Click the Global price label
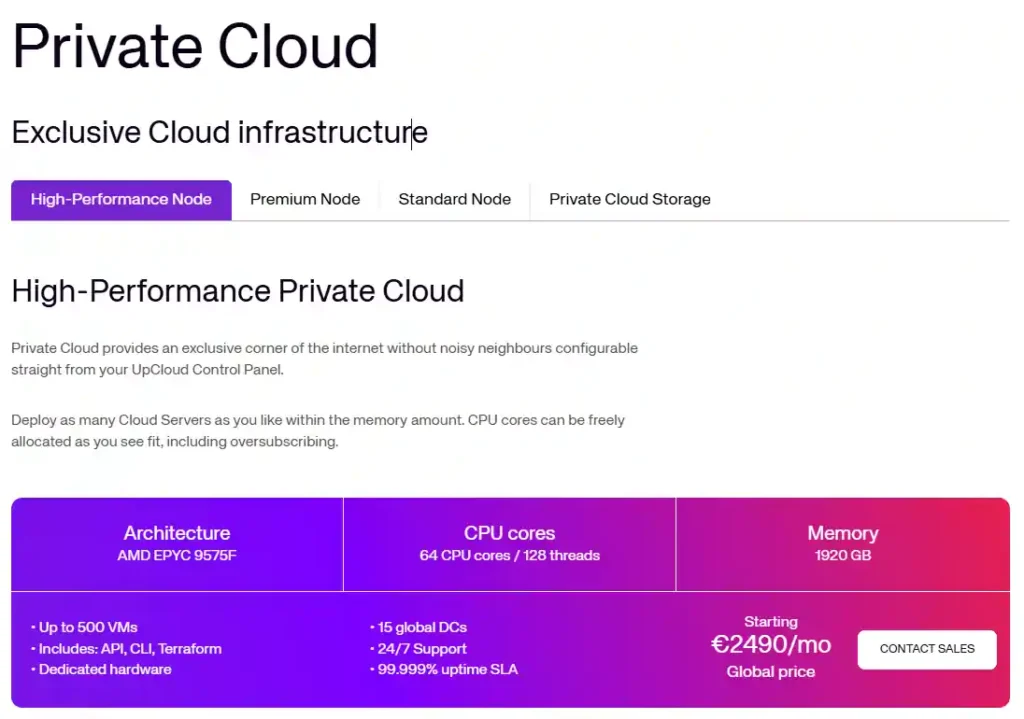This screenshot has width=1024, height=719. 771,672
